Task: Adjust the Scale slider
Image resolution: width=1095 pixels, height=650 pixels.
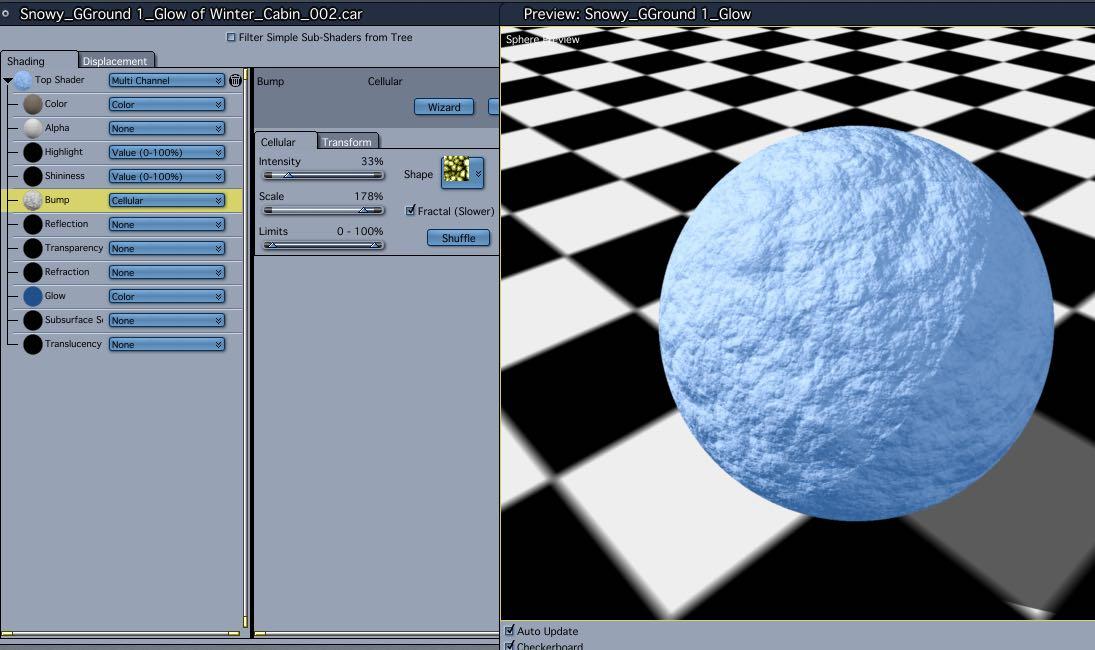Action: [323, 210]
